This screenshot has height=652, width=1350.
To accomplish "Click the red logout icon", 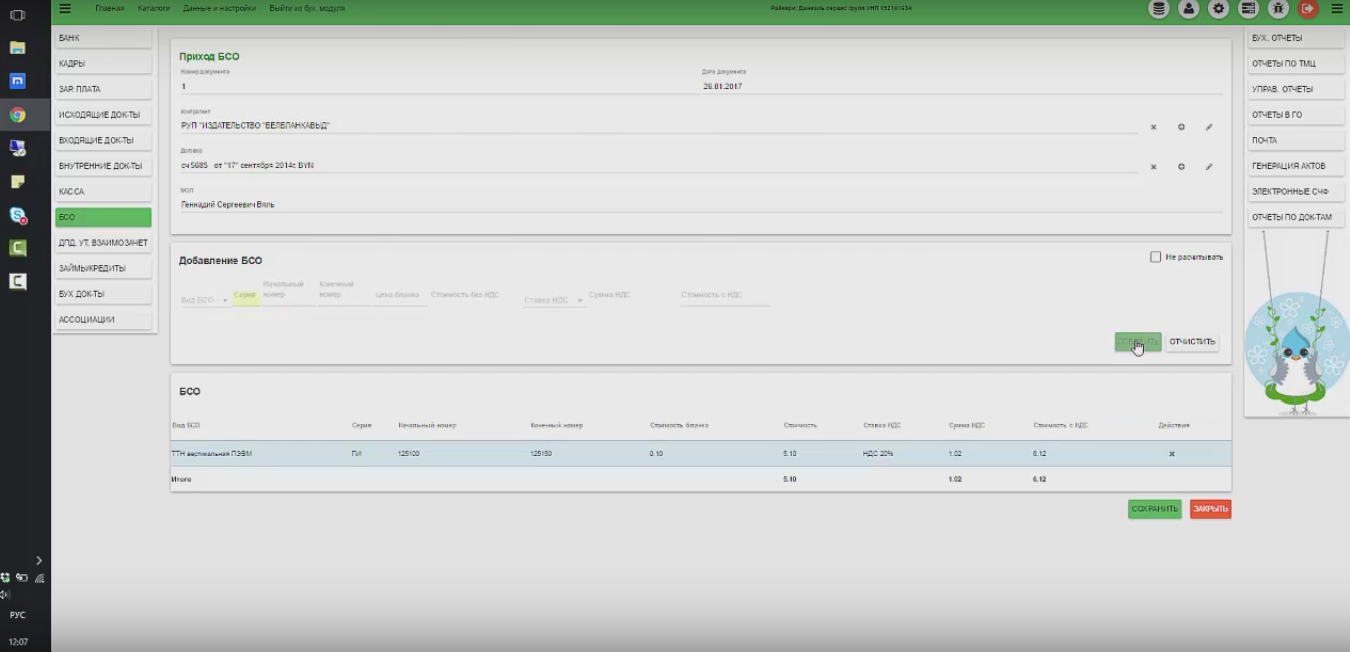I will tap(1307, 9).
